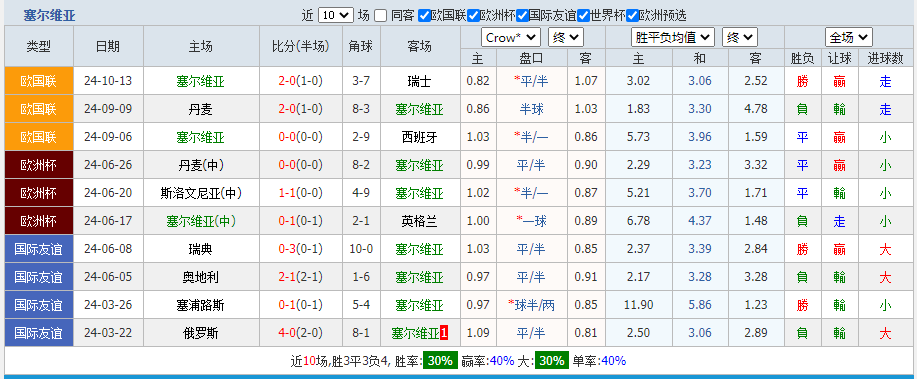Click the 瑞士 away team

pyautogui.click(x=419, y=81)
